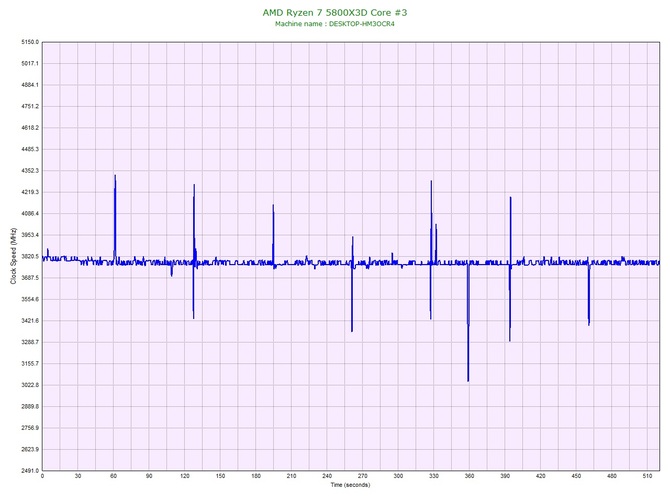Click the x-axis tick label 330
670x502 pixels.
click(x=434, y=476)
